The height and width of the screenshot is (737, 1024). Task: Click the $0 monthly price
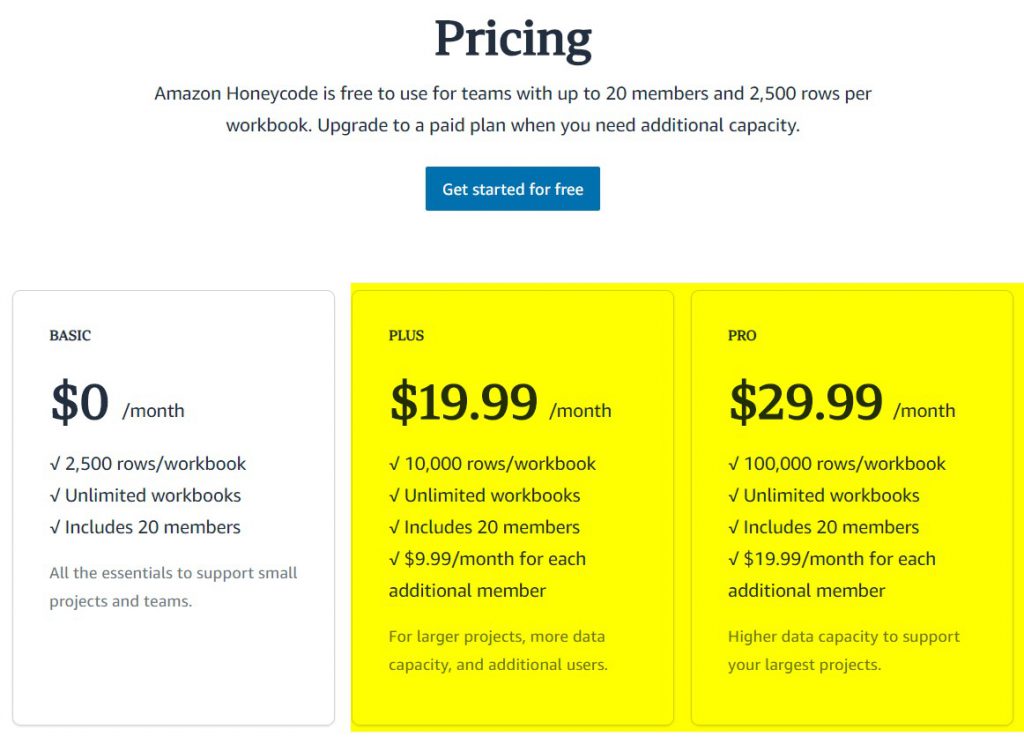(80, 402)
